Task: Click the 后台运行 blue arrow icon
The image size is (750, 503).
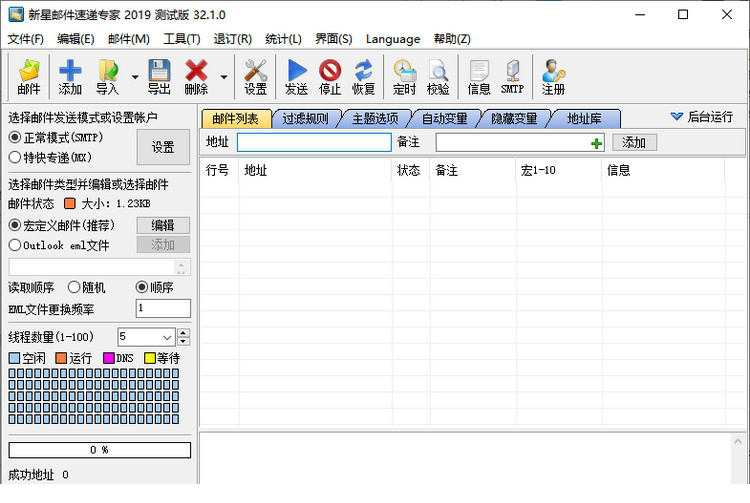Action: [676, 116]
